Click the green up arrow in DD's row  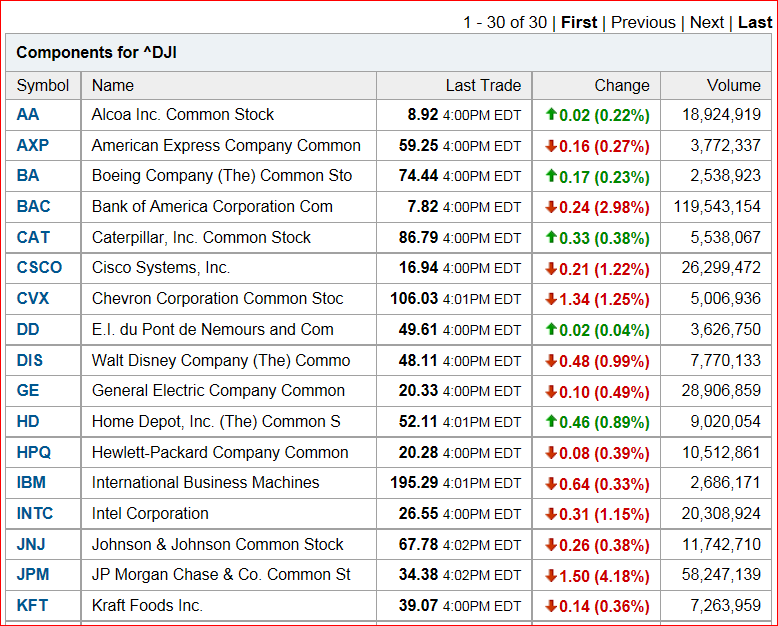551,328
